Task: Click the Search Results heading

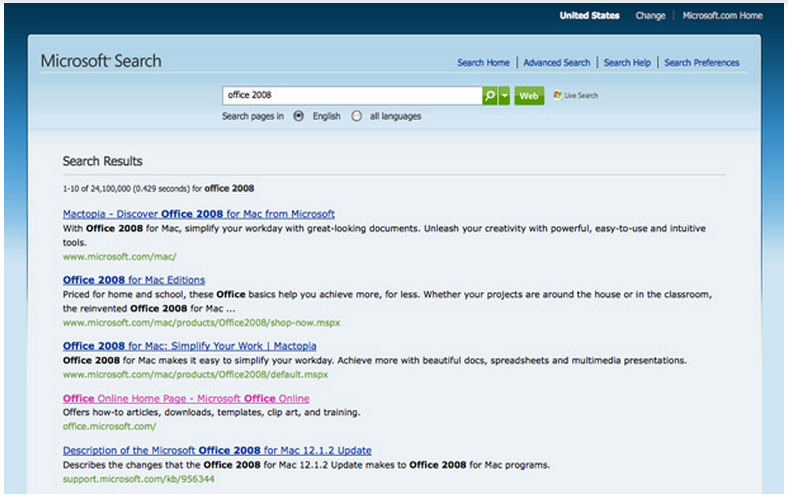Action: 103,161
